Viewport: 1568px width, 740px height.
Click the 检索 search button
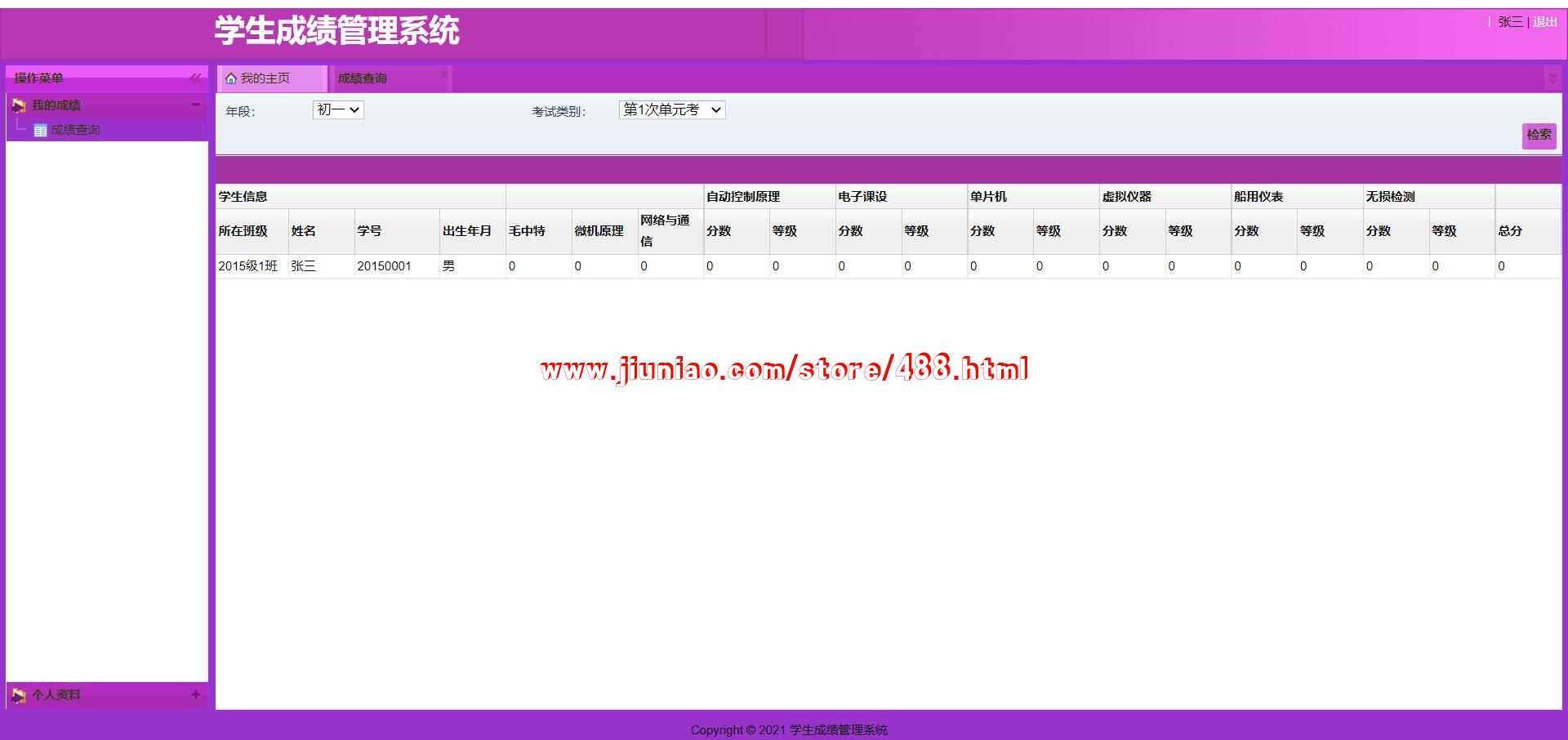coord(1539,135)
